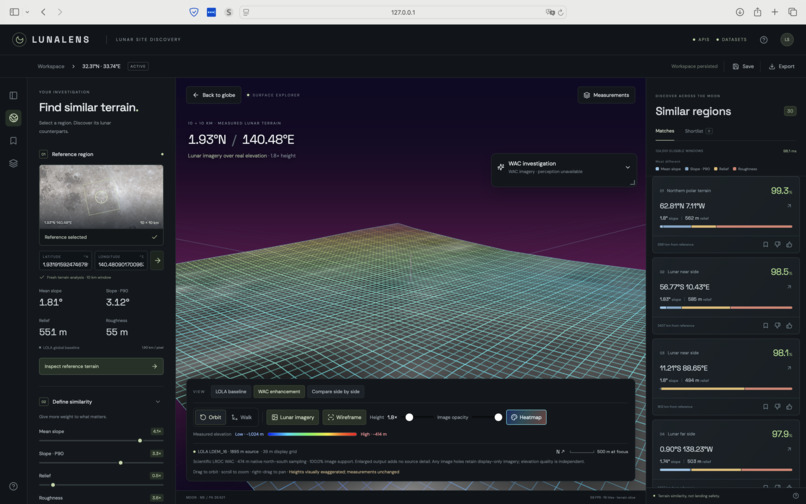This screenshot has height=504, width=806.
Task: Open the bookmarks icon in left rail
Action: (13, 140)
